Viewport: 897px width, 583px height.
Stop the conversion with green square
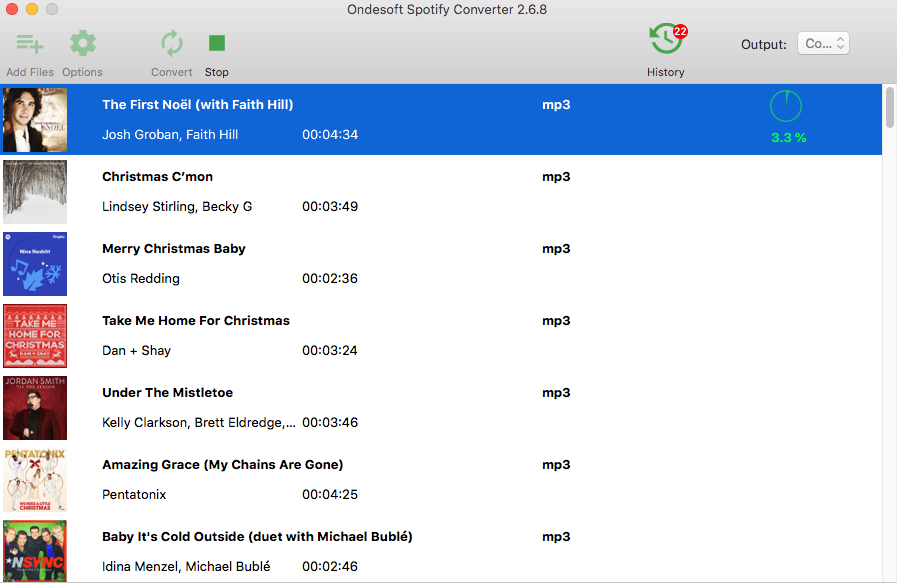pos(217,43)
